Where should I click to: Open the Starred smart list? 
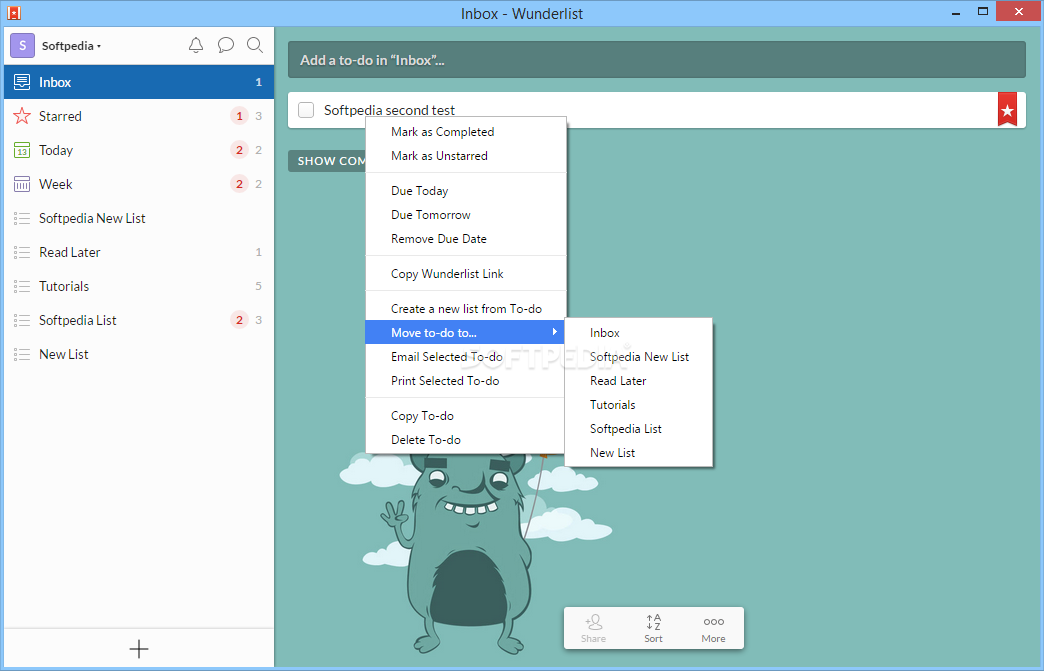(138, 116)
